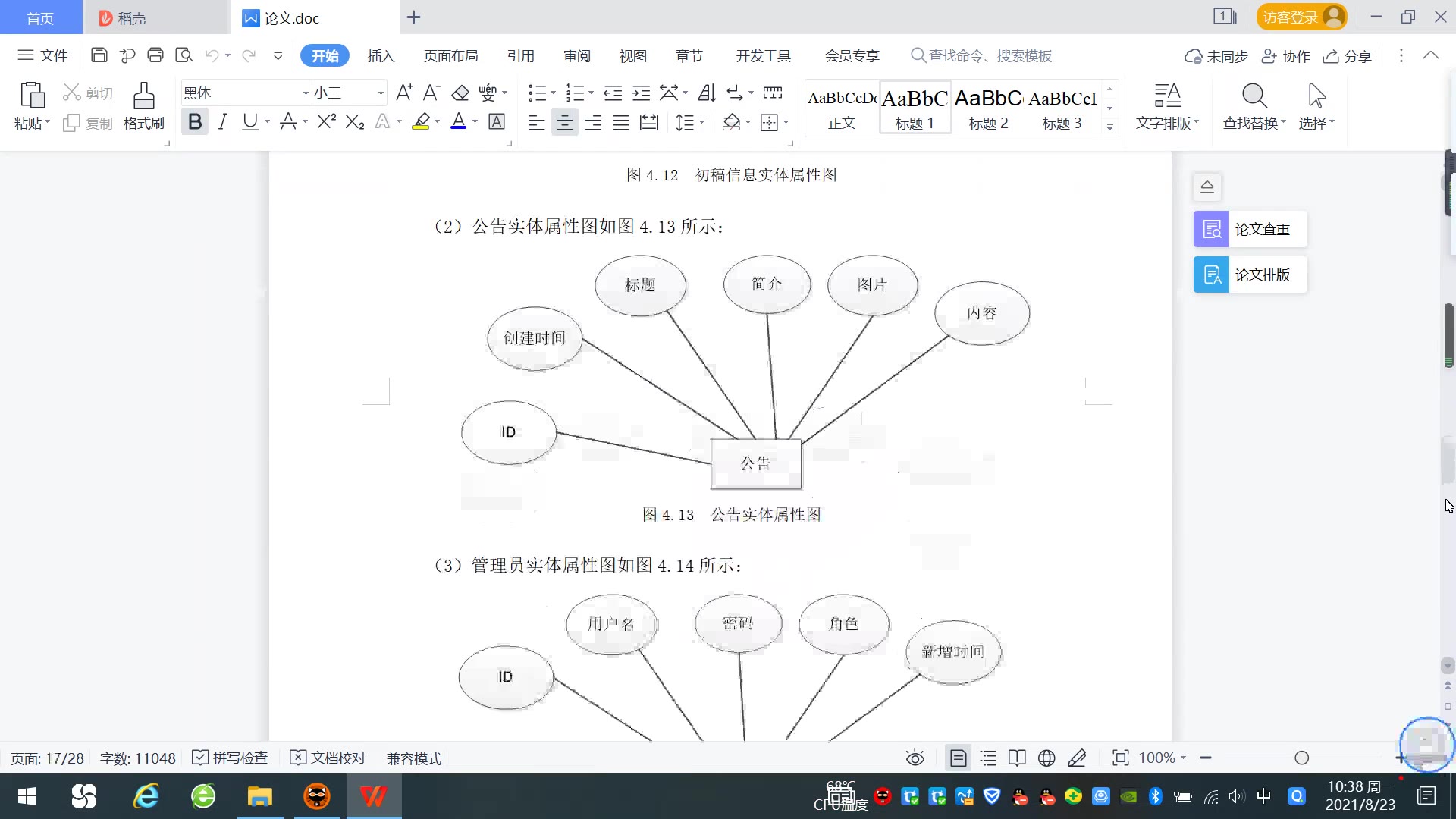Toggle italic formatting

point(222,122)
